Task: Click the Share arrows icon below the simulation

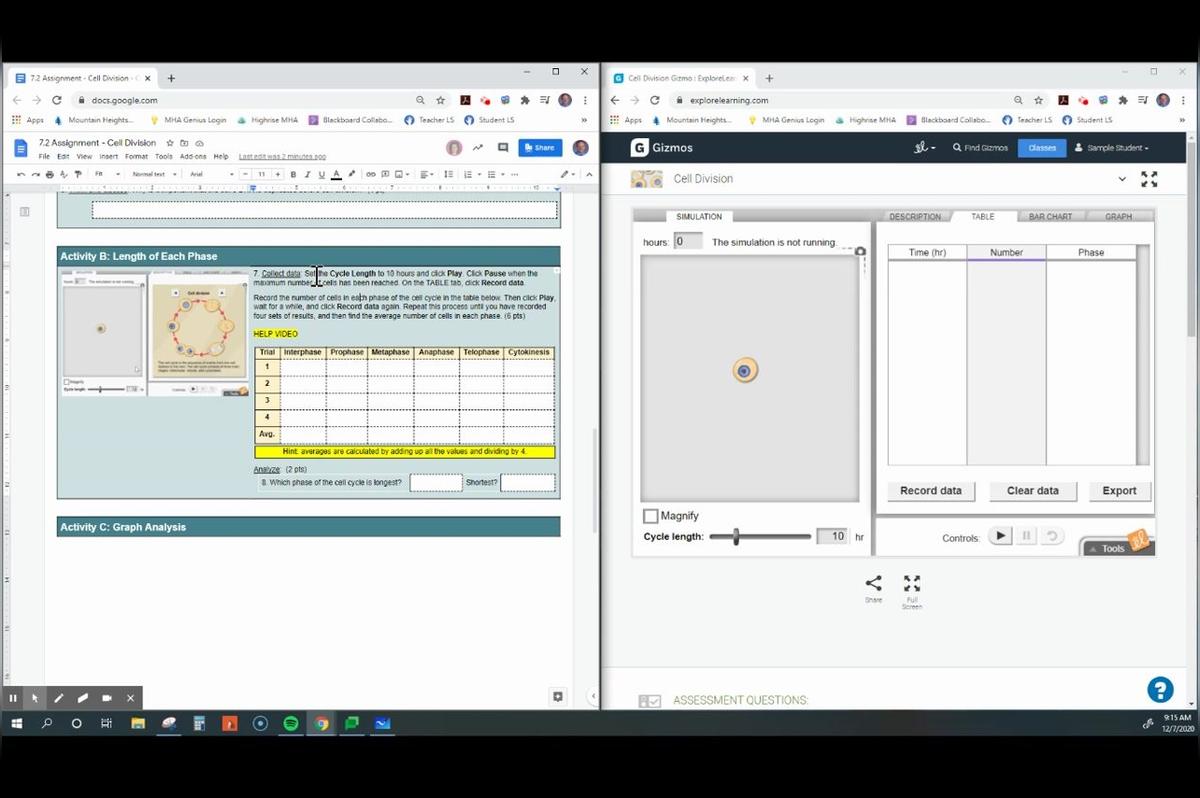Action: pyautogui.click(x=873, y=582)
